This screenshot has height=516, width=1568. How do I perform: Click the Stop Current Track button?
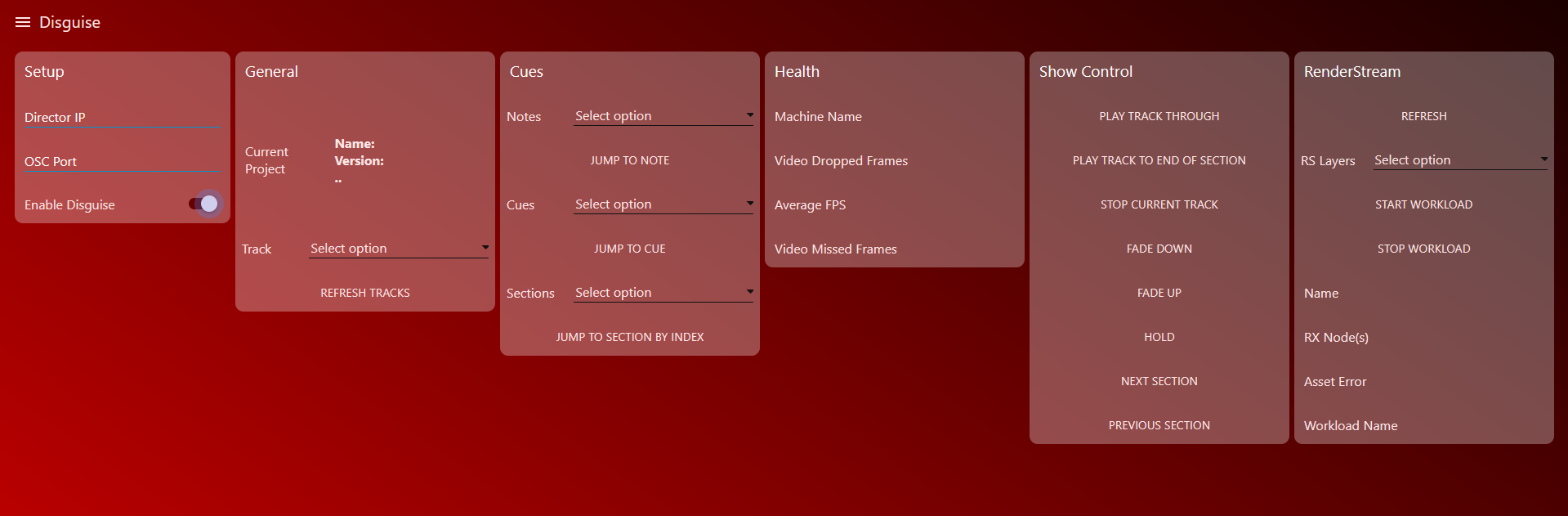pyautogui.click(x=1159, y=204)
